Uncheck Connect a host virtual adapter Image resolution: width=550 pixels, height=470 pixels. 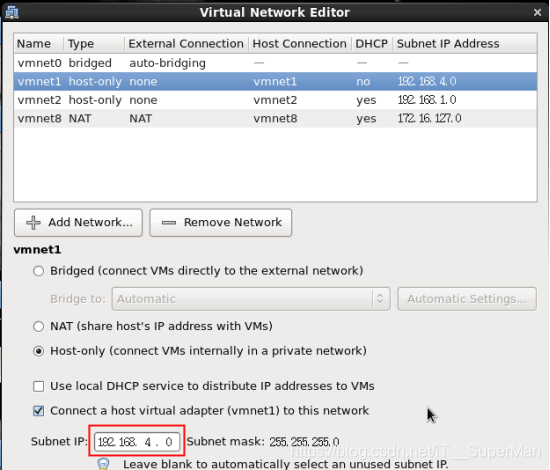coord(39,411)
